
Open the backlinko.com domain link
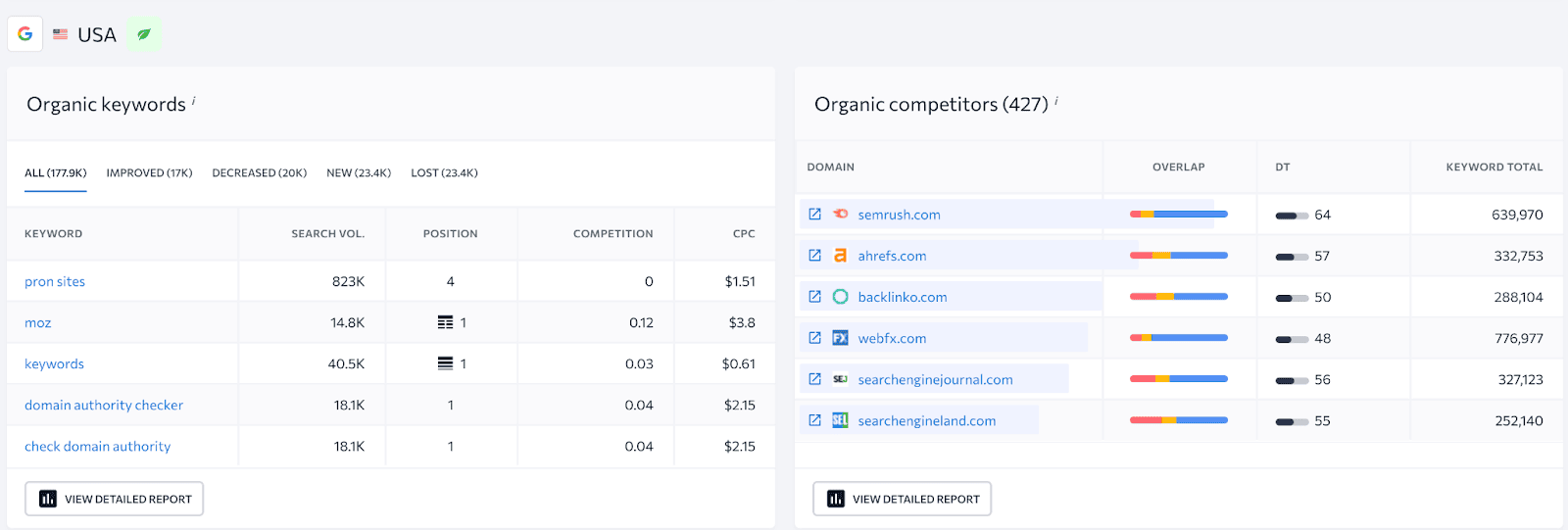903,297
